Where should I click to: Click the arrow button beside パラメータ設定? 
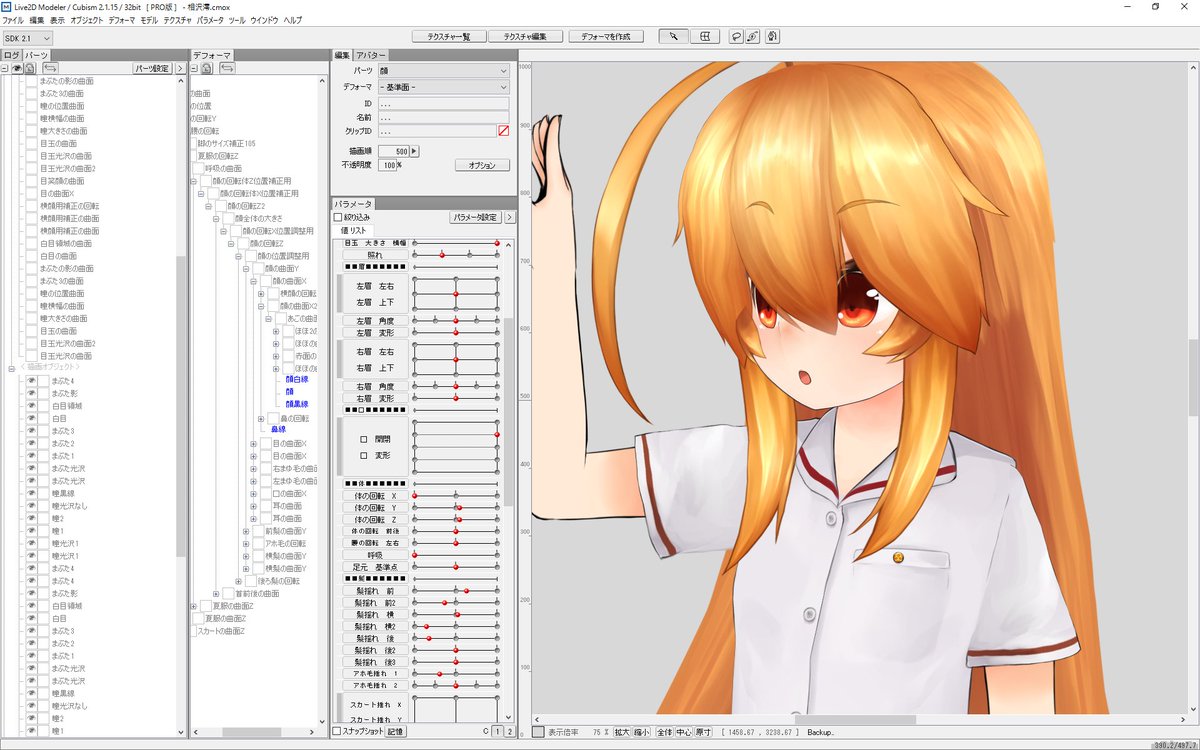click(x=510, y=217)
